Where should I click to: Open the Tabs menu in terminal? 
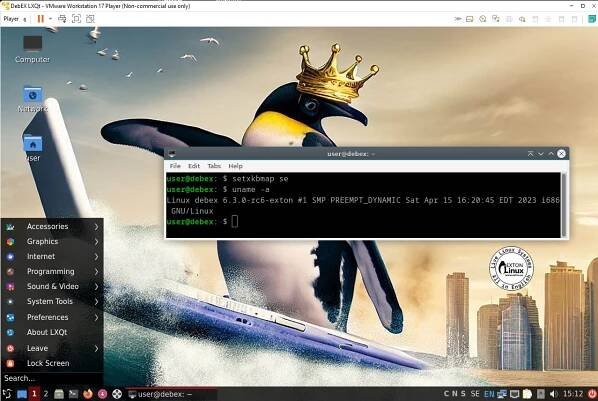(214, 166)
